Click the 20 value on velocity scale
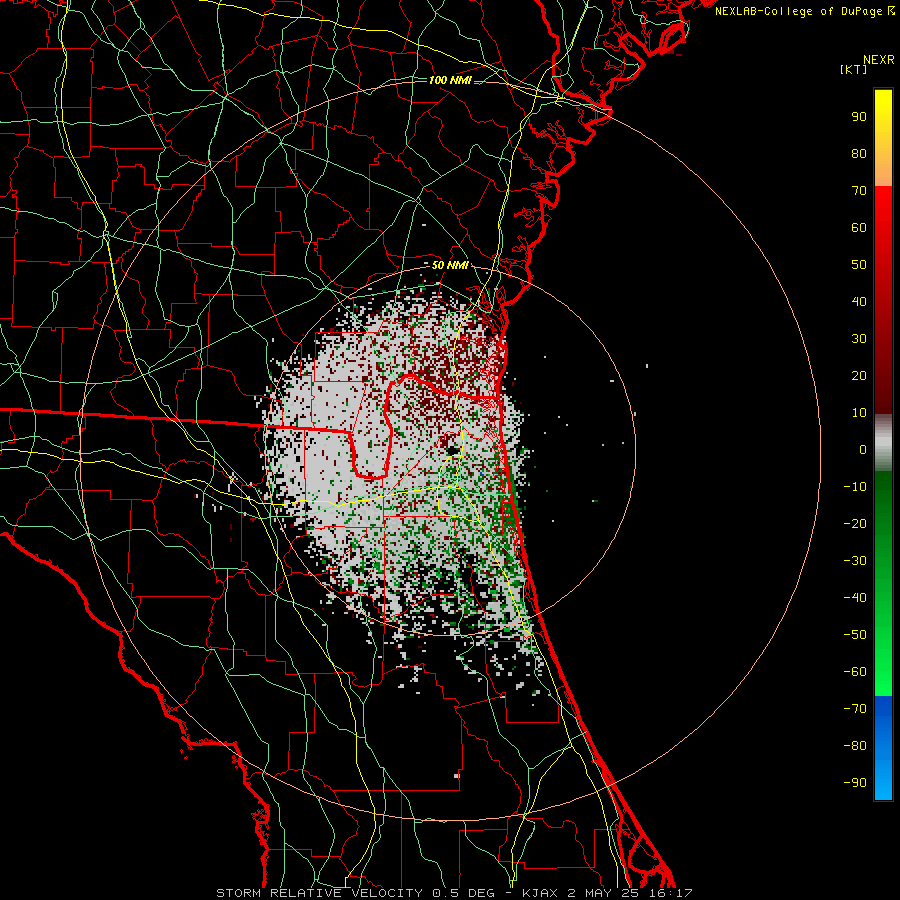The width and height of the screenshot is (900, 900). point(859,376)
